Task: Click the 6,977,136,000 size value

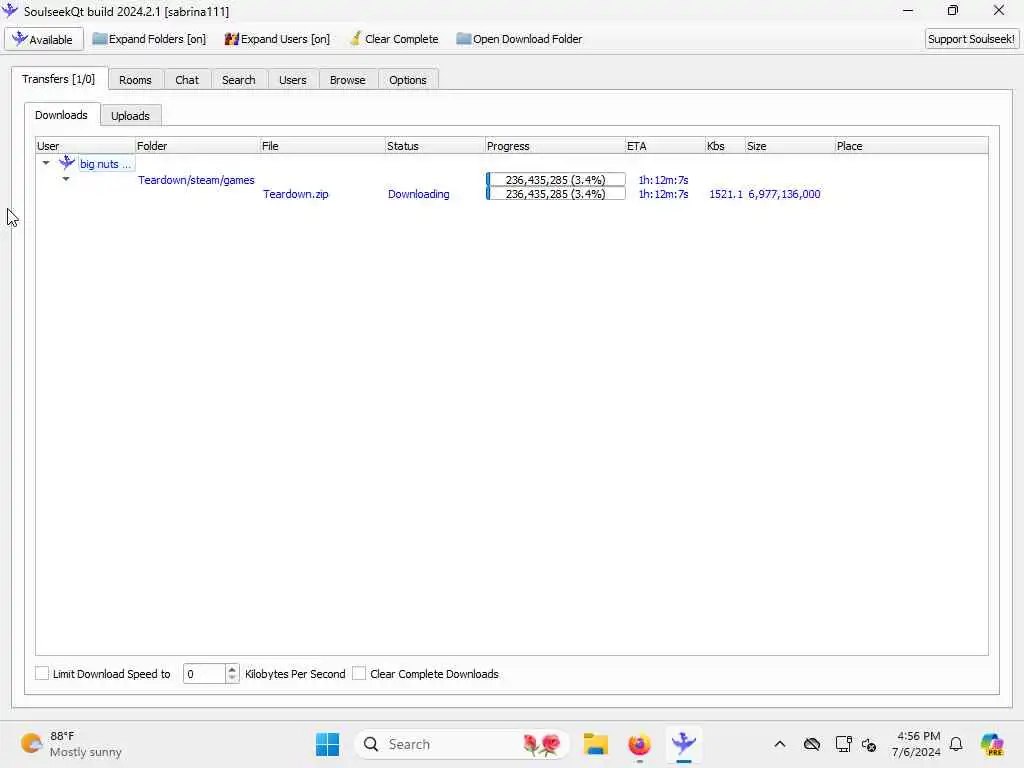Action: pos(784,194)
